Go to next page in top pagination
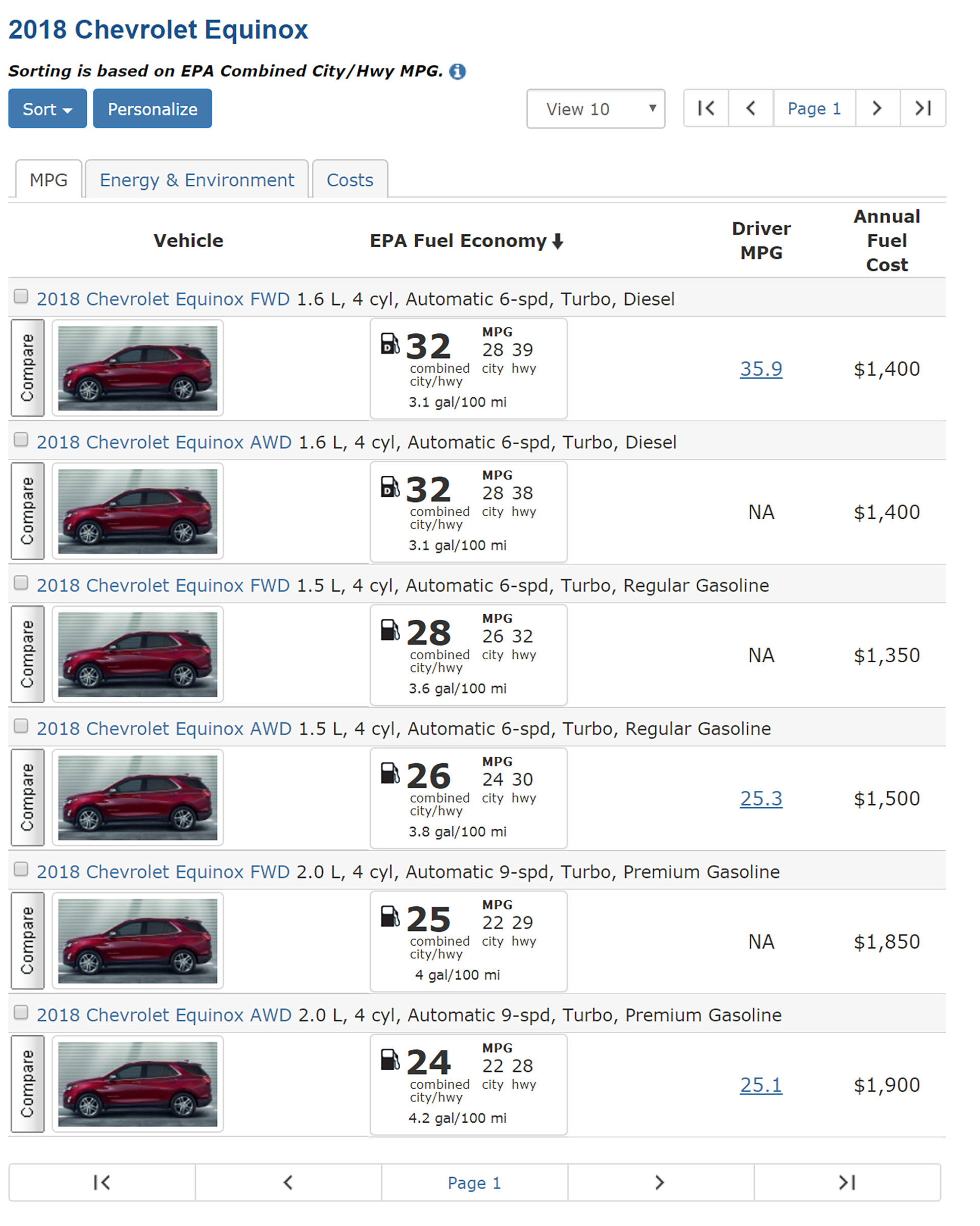Viewport: 980px width, 1226px height. [877, 108]
